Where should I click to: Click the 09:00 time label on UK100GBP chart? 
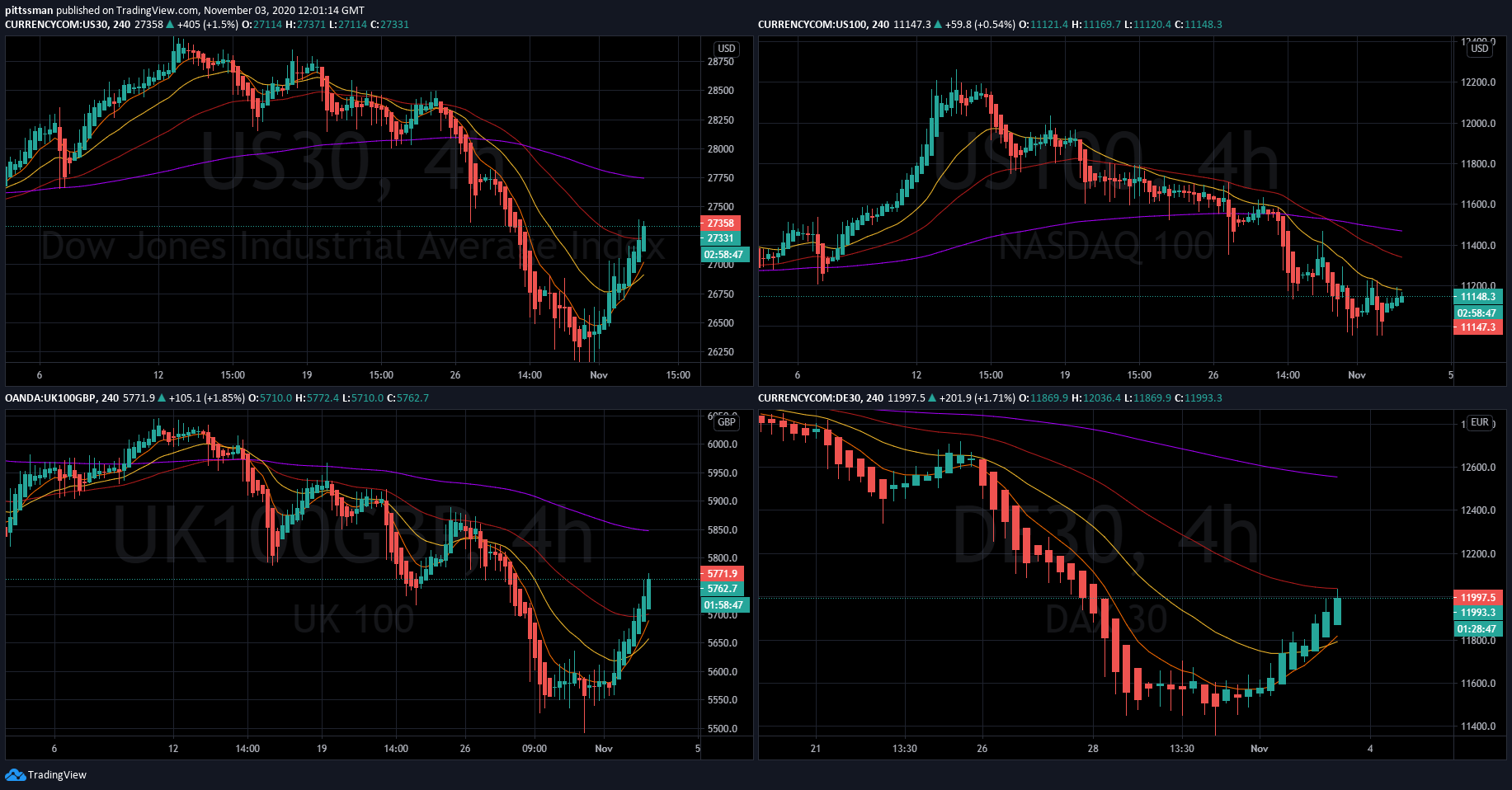pyautogui.click(x=535, y=749)
